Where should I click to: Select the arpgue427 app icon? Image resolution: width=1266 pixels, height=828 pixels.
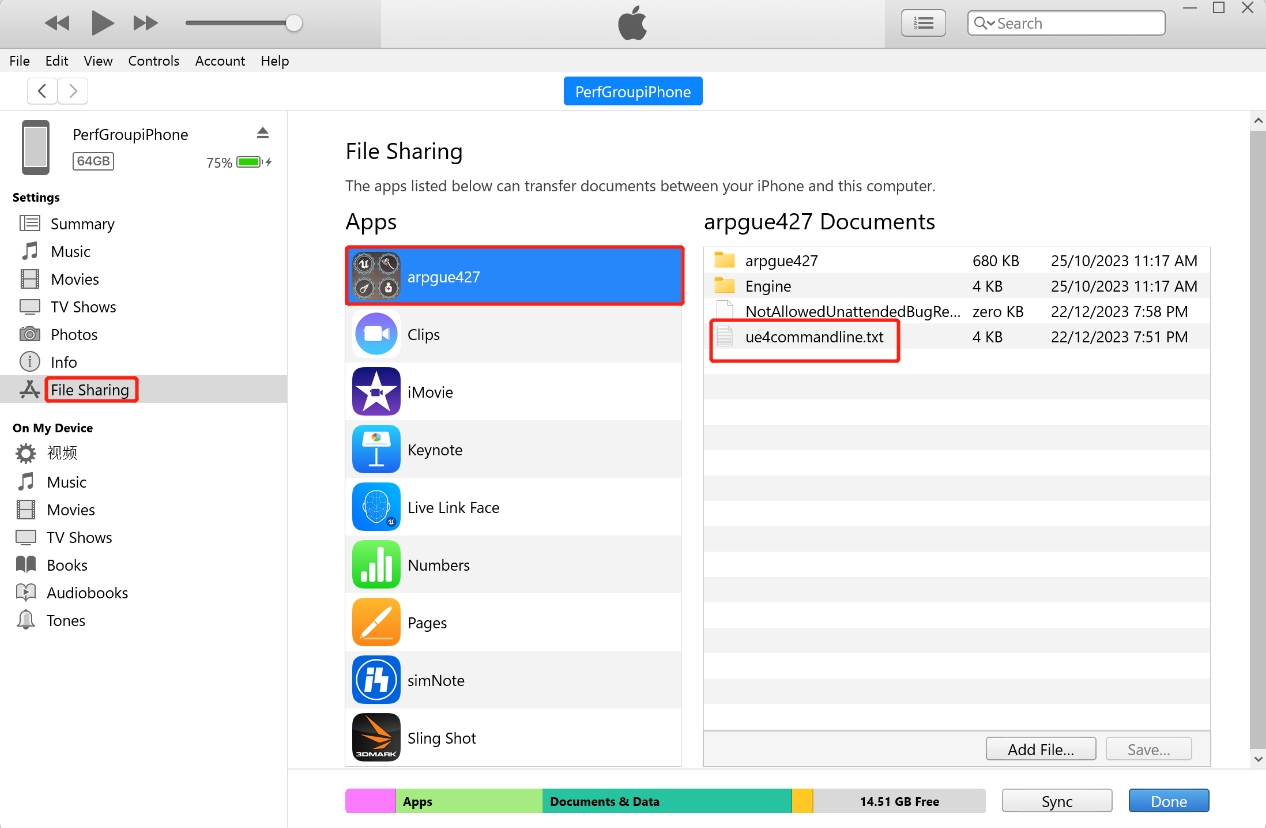(376, 276)
